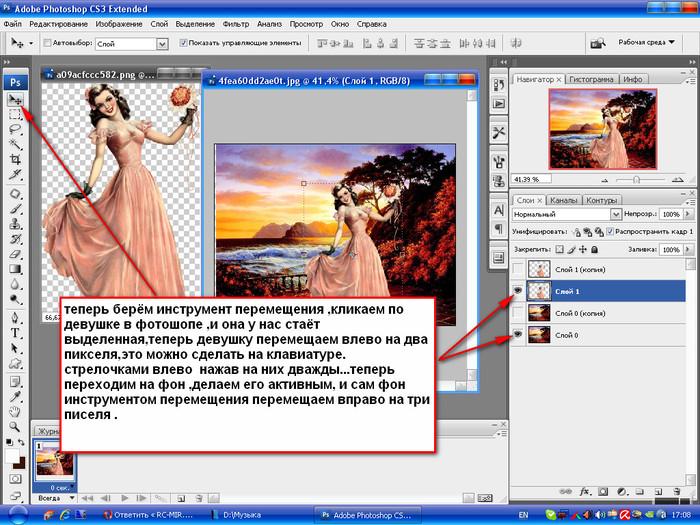Open the Auto-select Слой dropdown
The height and width of the screenshot is (525, 700).
click(x=162, y=44)
